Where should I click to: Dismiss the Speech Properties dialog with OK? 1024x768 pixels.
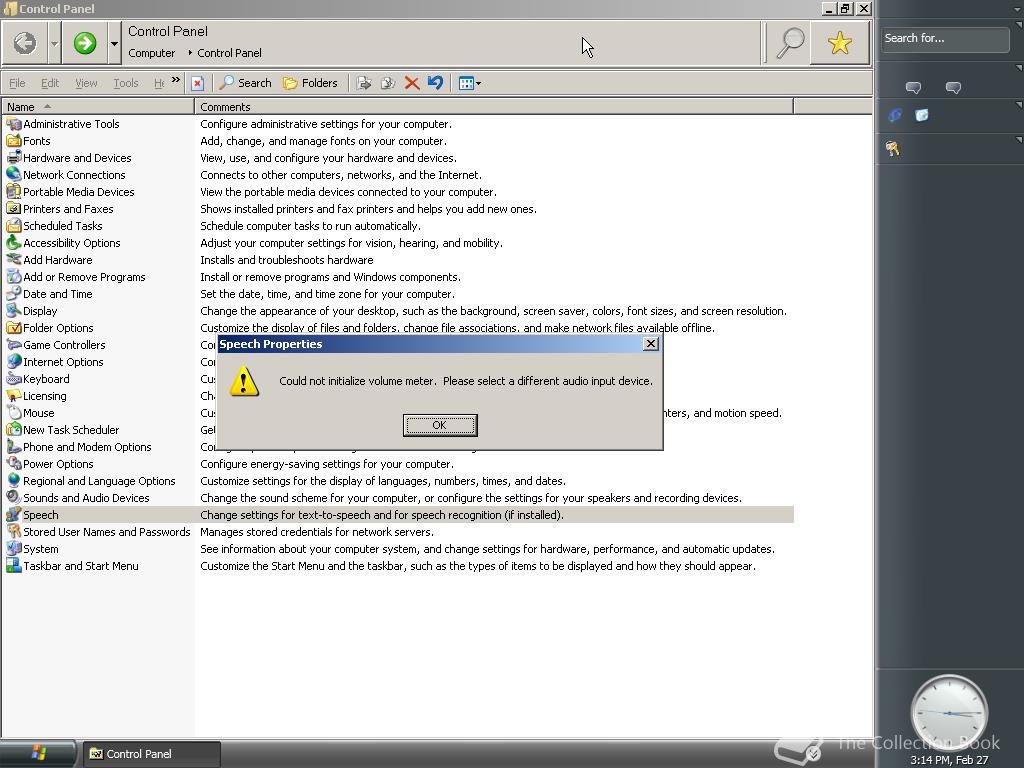tap(440, 425)
